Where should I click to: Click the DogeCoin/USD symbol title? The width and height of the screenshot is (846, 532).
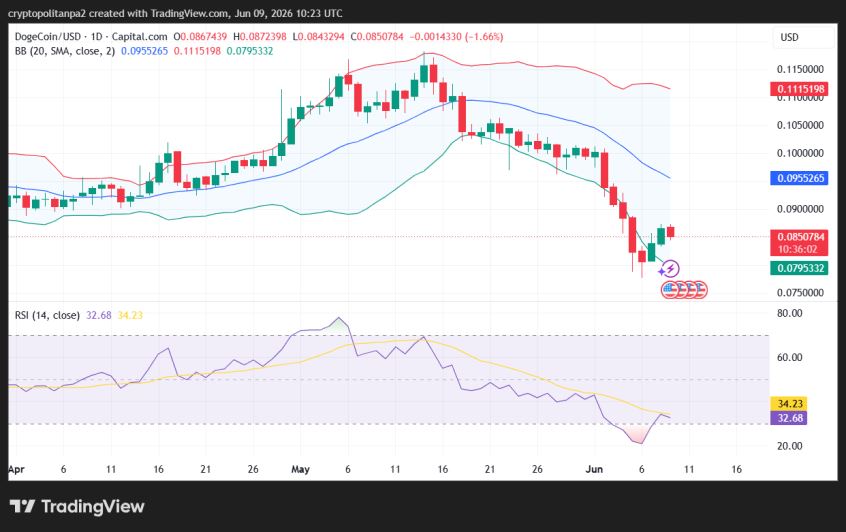91,37
